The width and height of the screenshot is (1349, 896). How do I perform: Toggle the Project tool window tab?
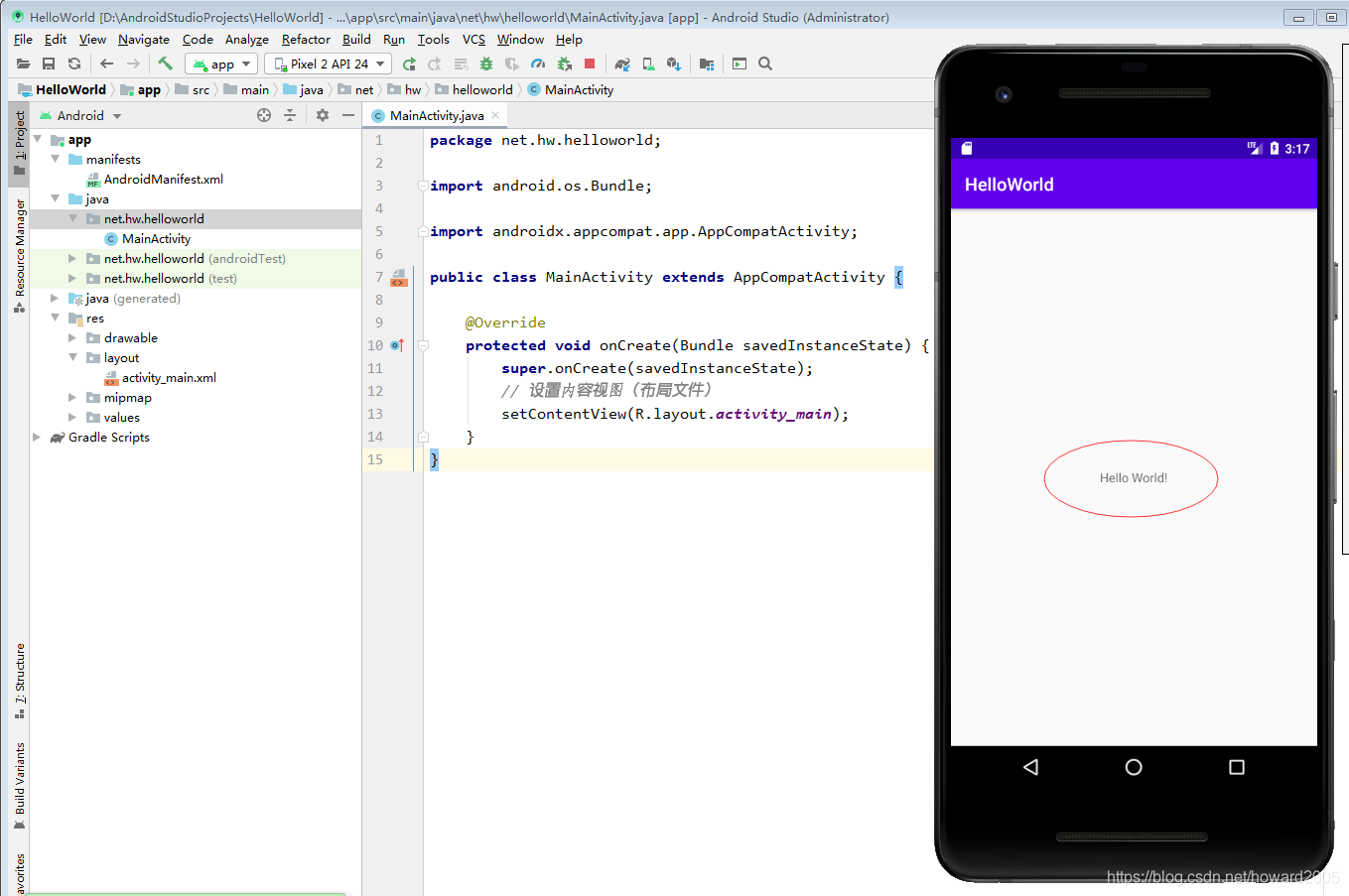click(19, 144)
